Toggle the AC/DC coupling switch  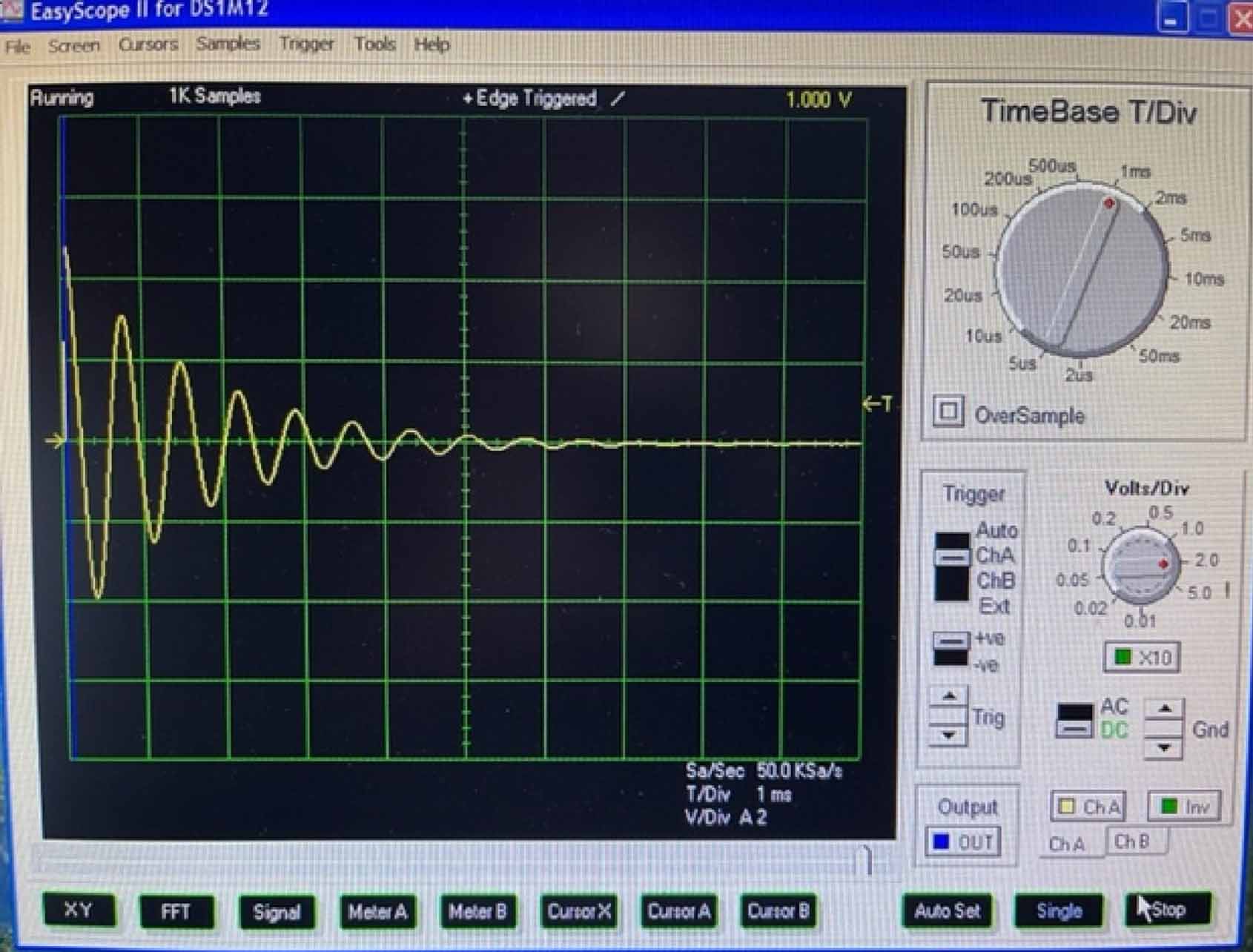[x=1074, y=721]
